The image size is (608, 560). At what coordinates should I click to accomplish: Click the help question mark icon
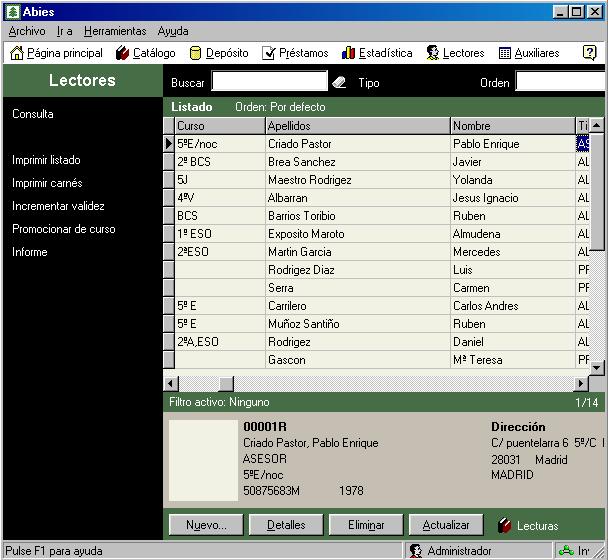(x=589, y=53)
